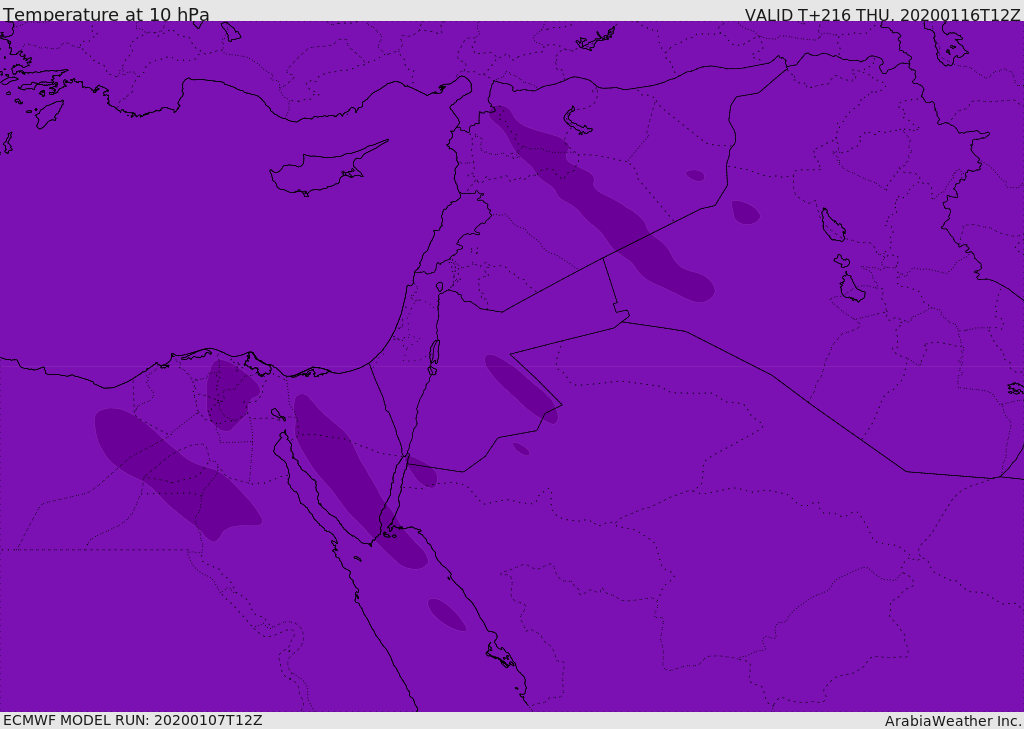Click the 'ECMWF MODEL RUN: 20200107T12Z' text
Image resolution: width=1024 pixels, height=729 pixels.
133,720
